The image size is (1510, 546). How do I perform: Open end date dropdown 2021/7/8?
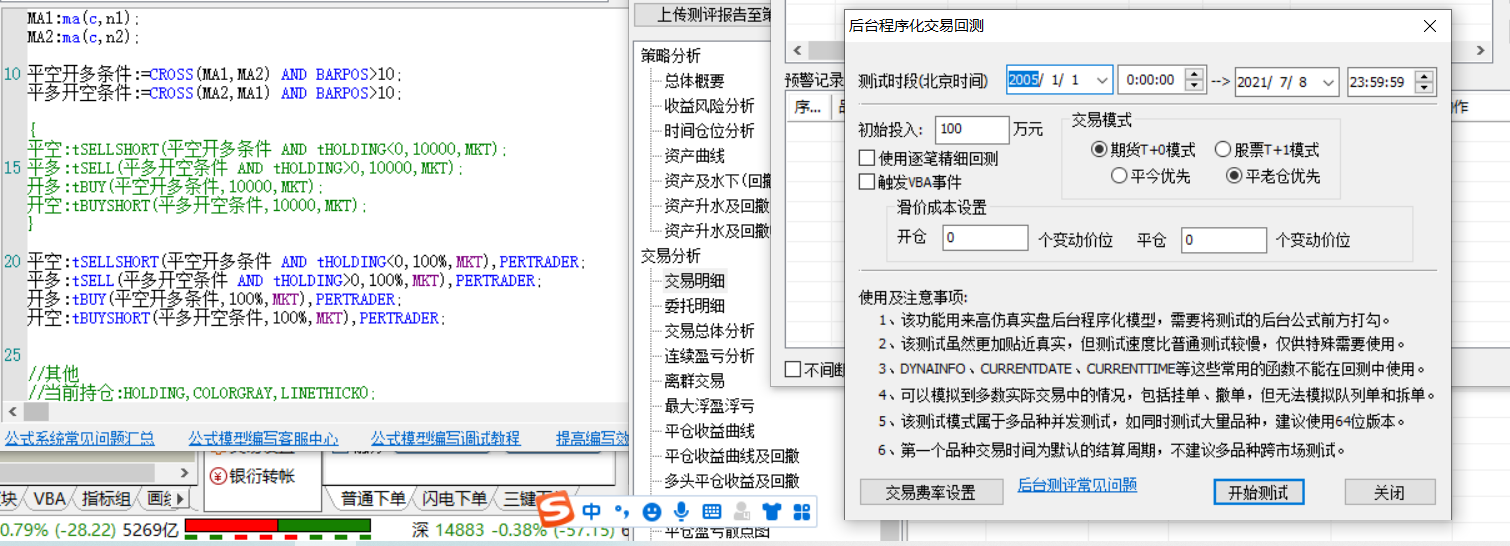point(1328,82)
